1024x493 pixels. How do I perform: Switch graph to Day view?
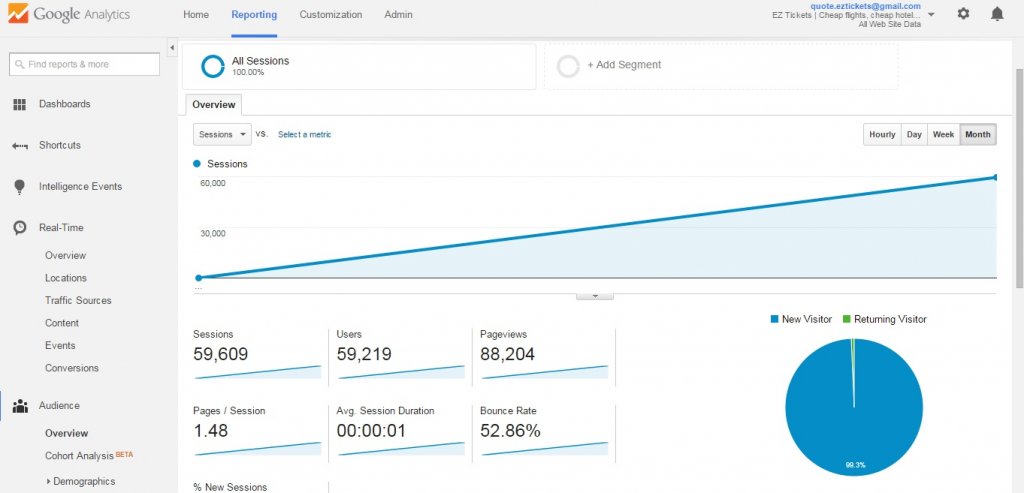[x=914, y=135]
